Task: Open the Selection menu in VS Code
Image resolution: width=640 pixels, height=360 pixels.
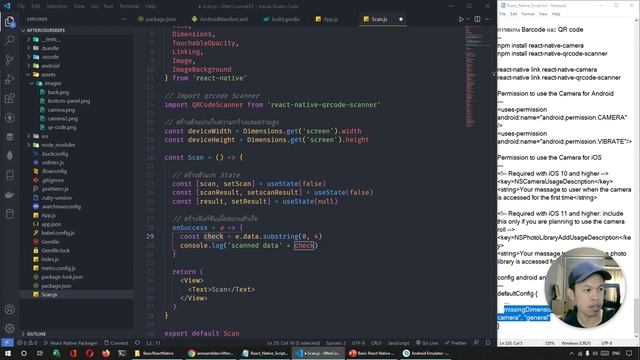Action: pos(57,6)
